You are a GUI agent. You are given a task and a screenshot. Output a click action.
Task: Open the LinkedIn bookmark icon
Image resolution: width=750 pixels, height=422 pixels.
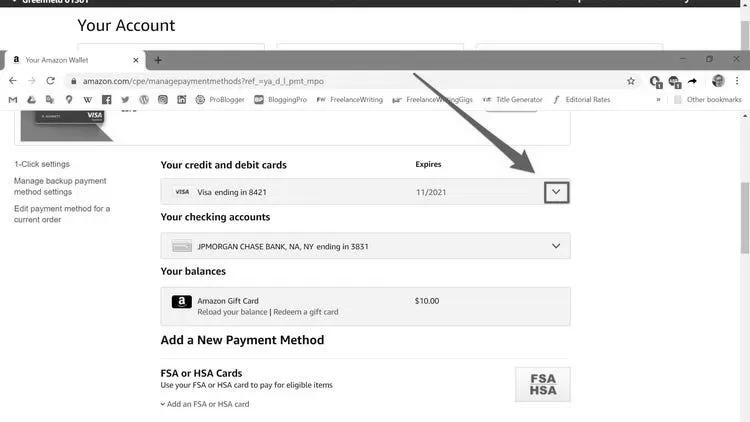click(181, 100)
